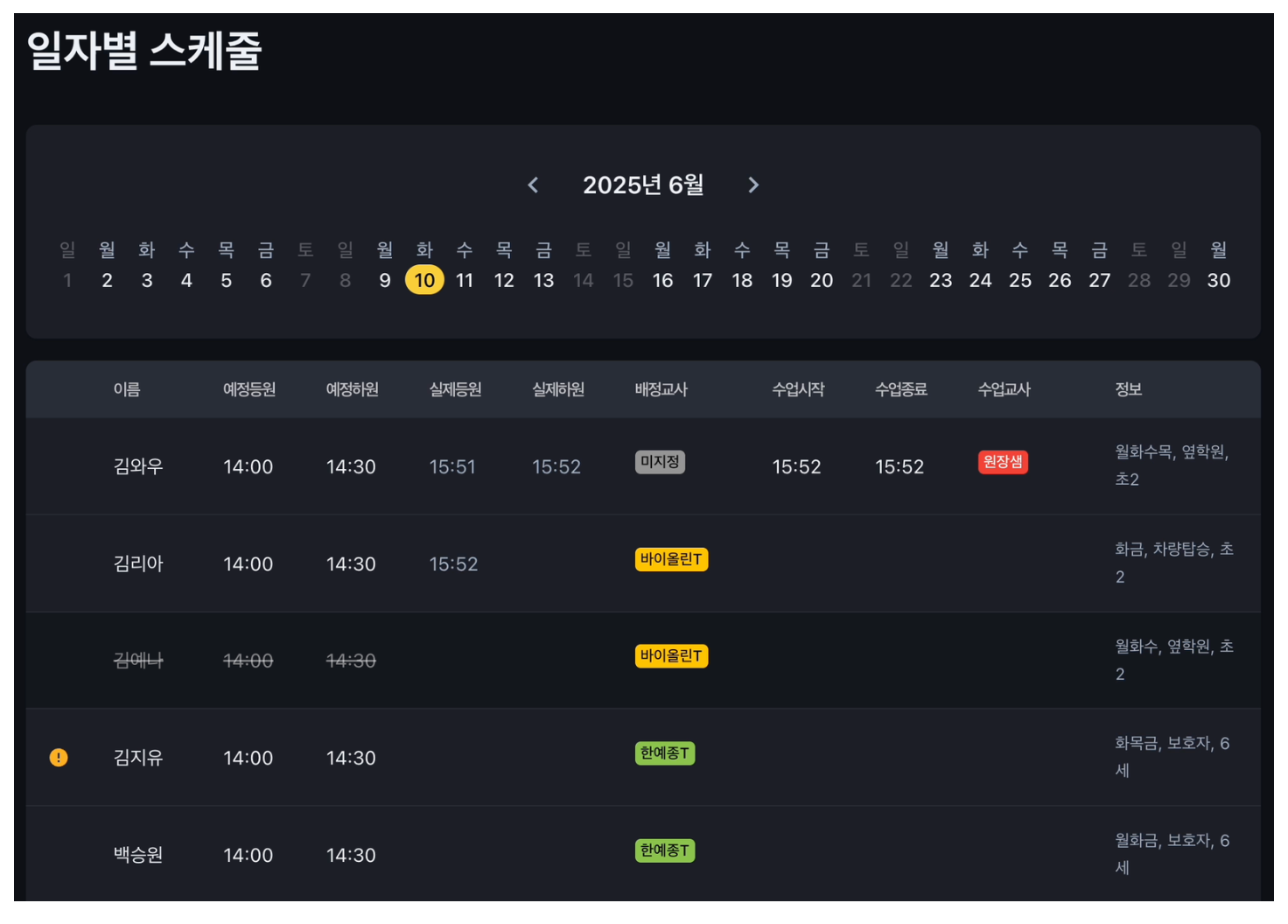Select struck-through student name 김예나

pyautogui.click(x=138, y=661)
